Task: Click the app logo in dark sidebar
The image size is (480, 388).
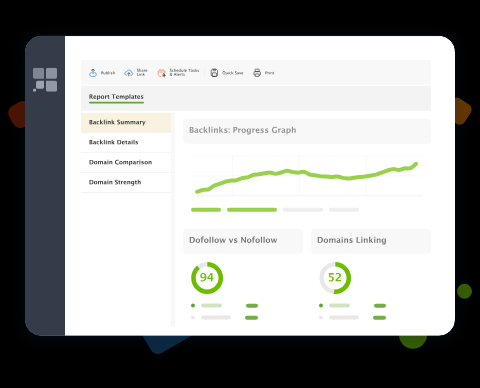Action: (x=45, y=80)
